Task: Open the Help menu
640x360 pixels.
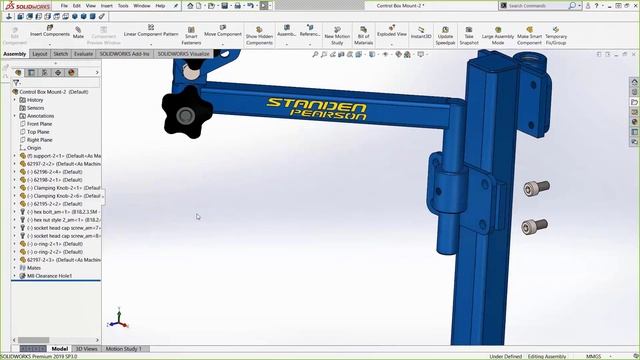Action: [160, 6]
